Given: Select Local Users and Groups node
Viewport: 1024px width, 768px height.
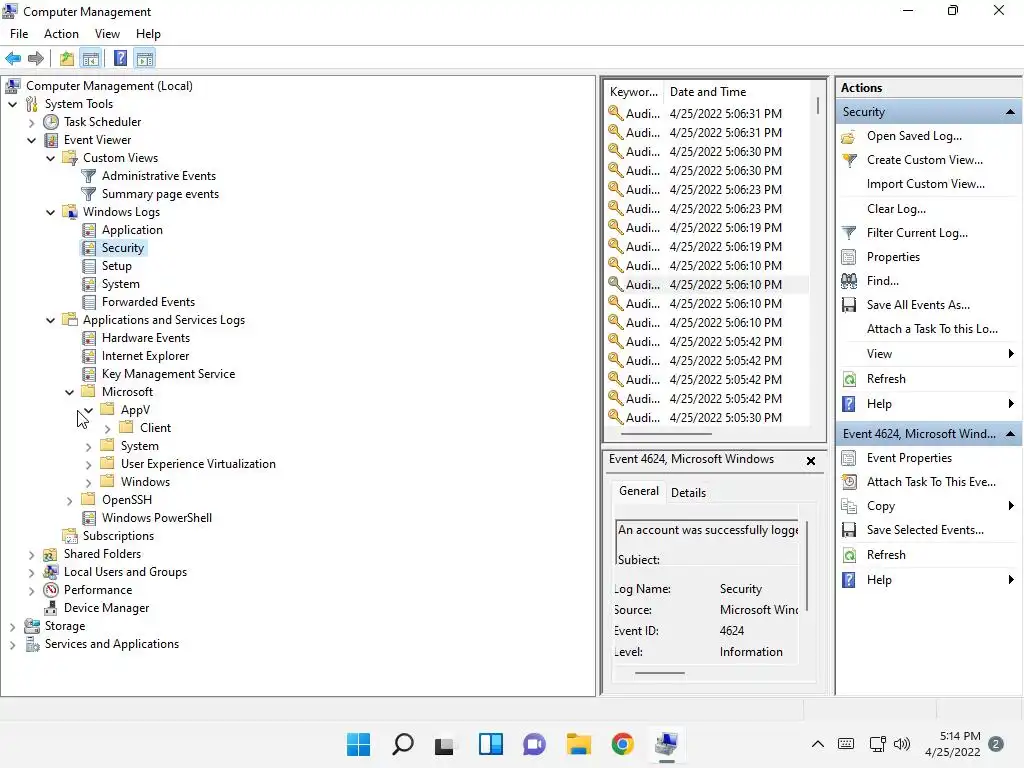Looking at the screenshot, I should pyautogui.click(x=125, y=572).
